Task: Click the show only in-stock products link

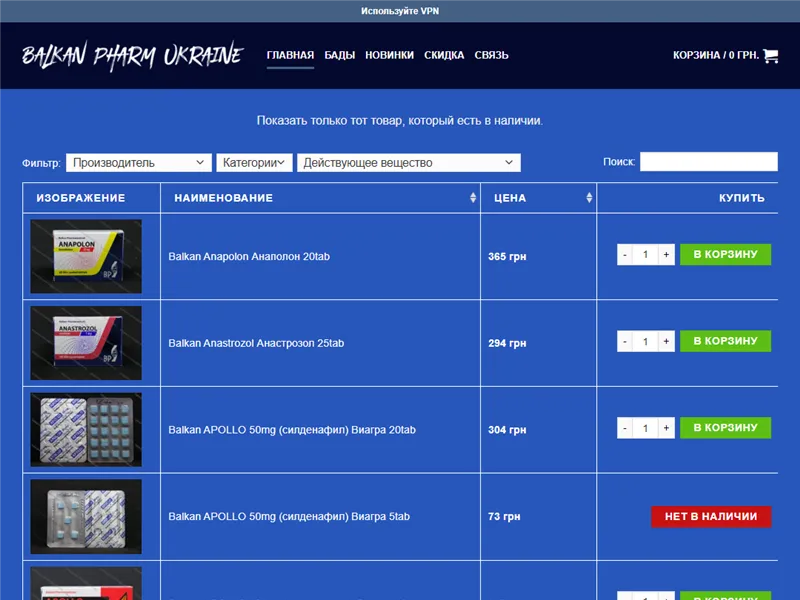Action: click(x=400, y=120)
